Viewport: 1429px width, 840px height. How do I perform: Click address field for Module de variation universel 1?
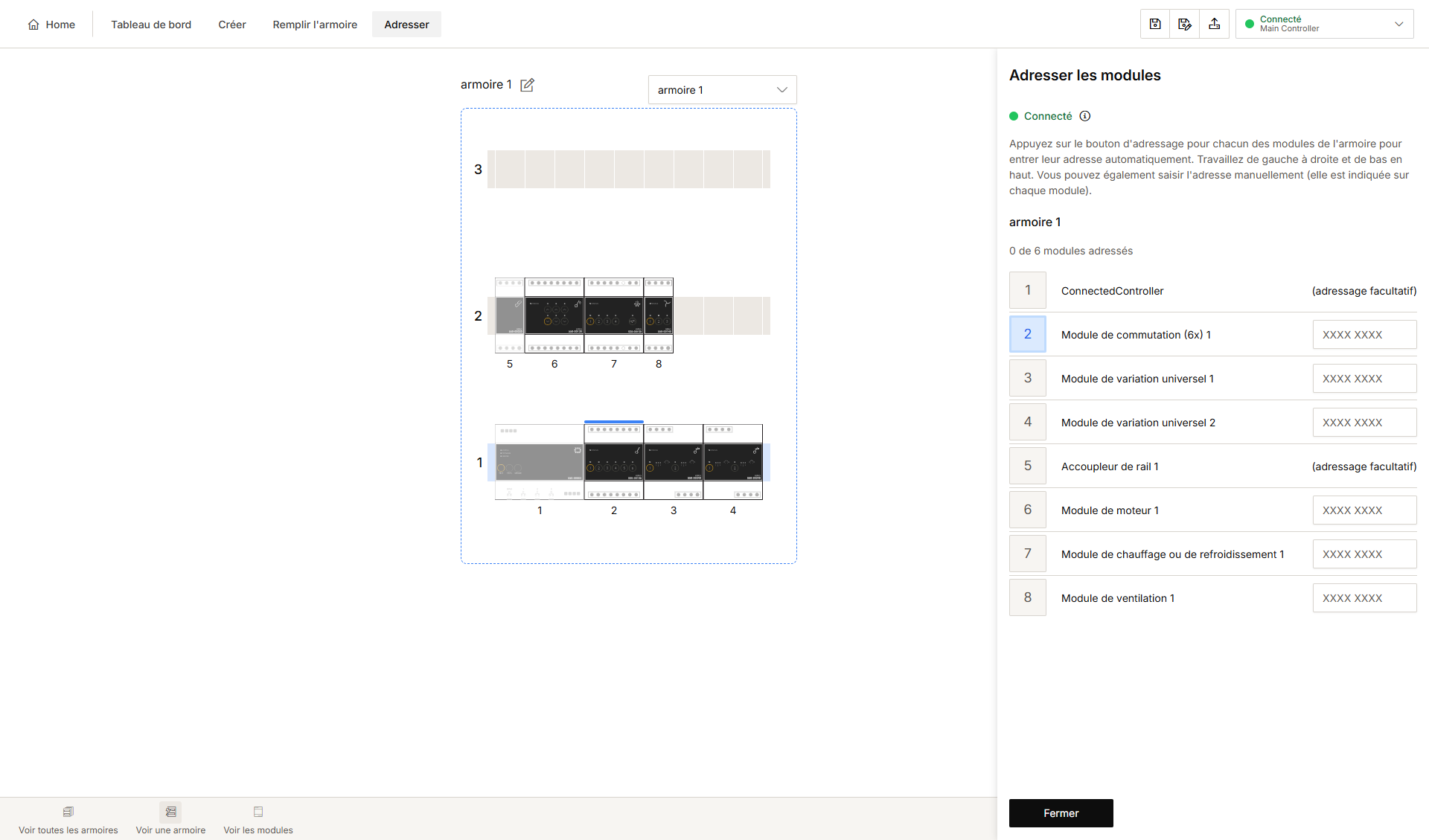(1365, 379)
